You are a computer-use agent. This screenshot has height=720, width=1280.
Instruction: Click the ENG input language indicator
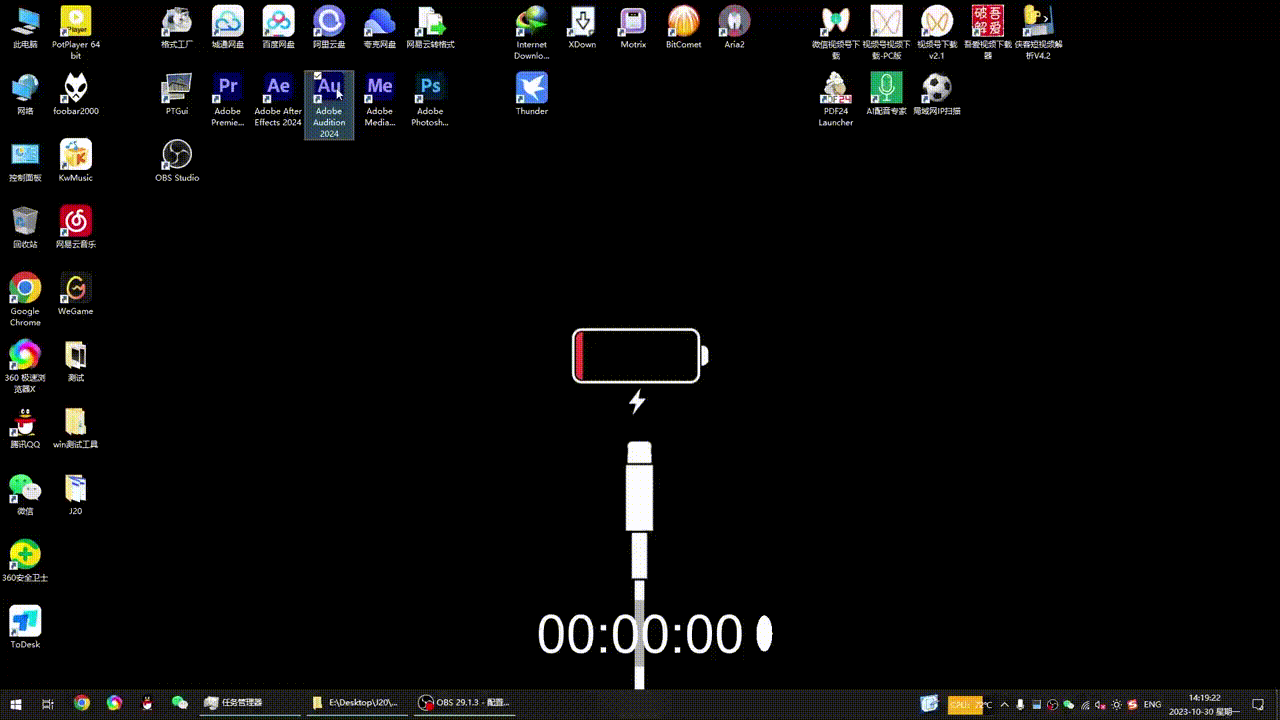tap(1152, 704)
